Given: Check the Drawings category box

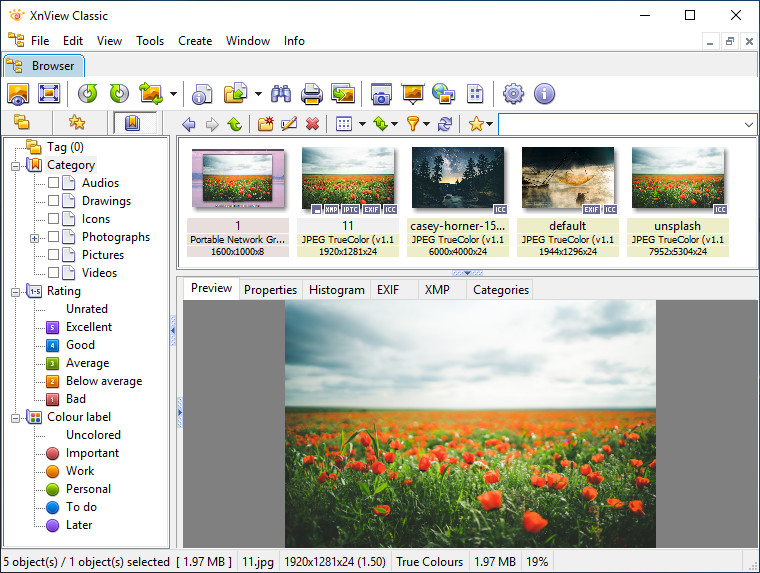Looking at the screenshot, I should point(53,201).
